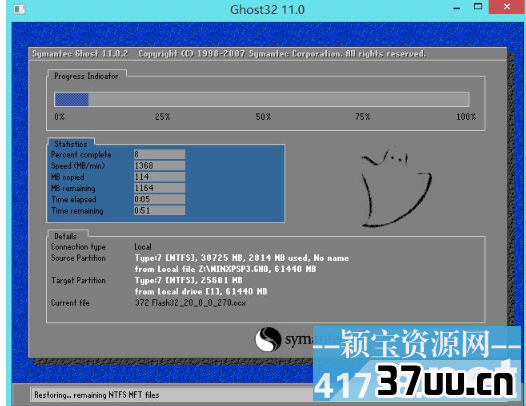Click the blue filled progress bar segment
526x406 pixels.
pyautogui.click(x=72, y=99)
